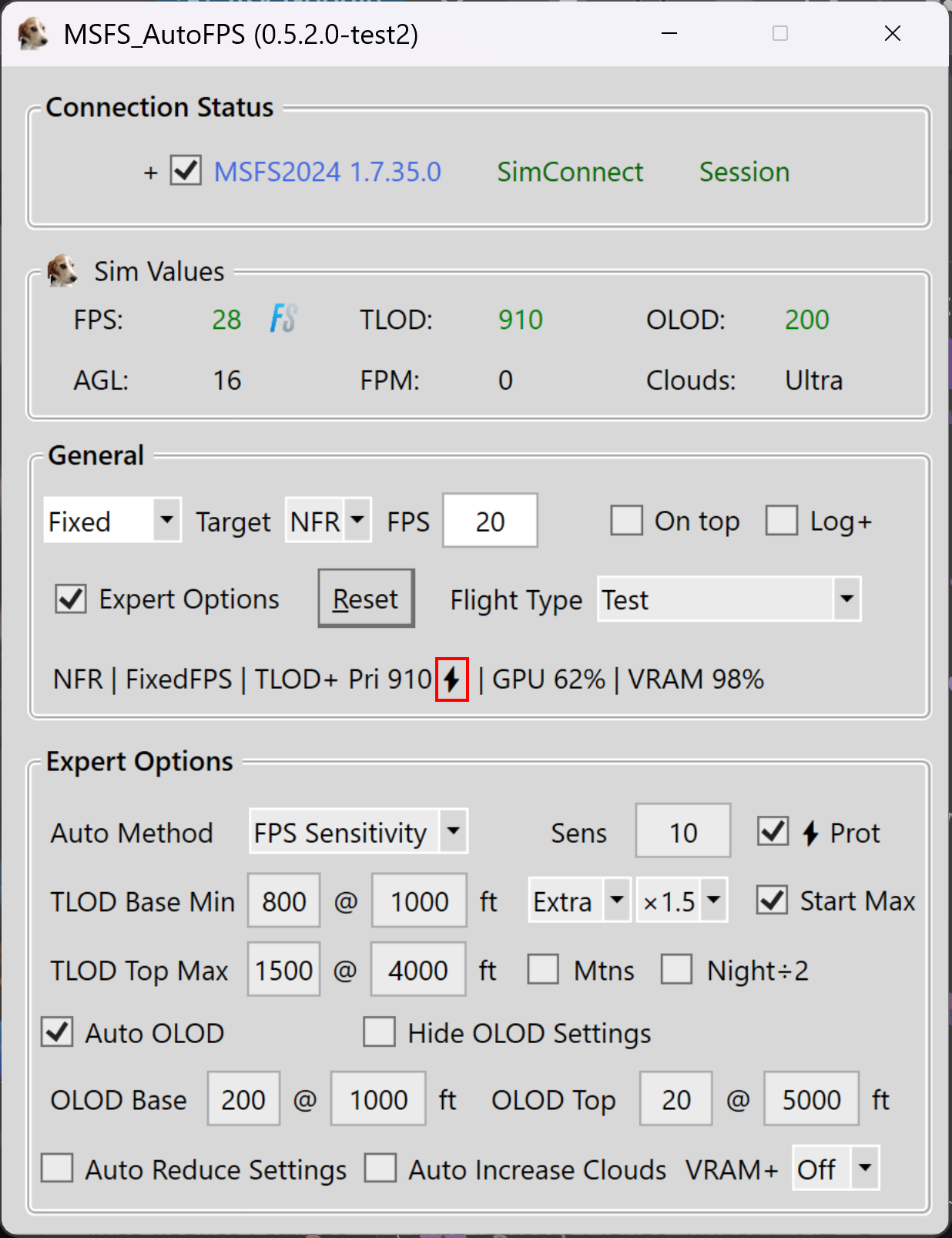Open the Fixed mode dropdown
Screen dimensions: 952x1238
pyautogui.click(x=112, y=521)
